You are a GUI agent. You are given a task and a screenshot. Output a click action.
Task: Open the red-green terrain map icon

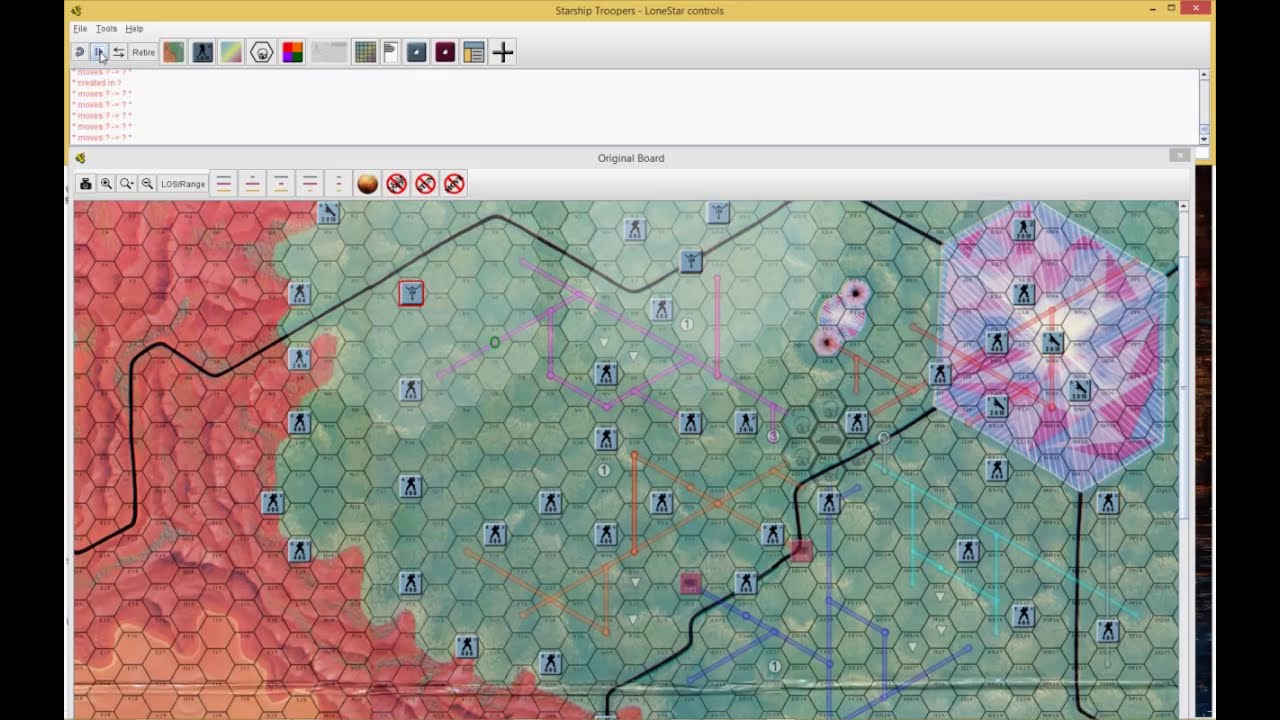[174, 52]
